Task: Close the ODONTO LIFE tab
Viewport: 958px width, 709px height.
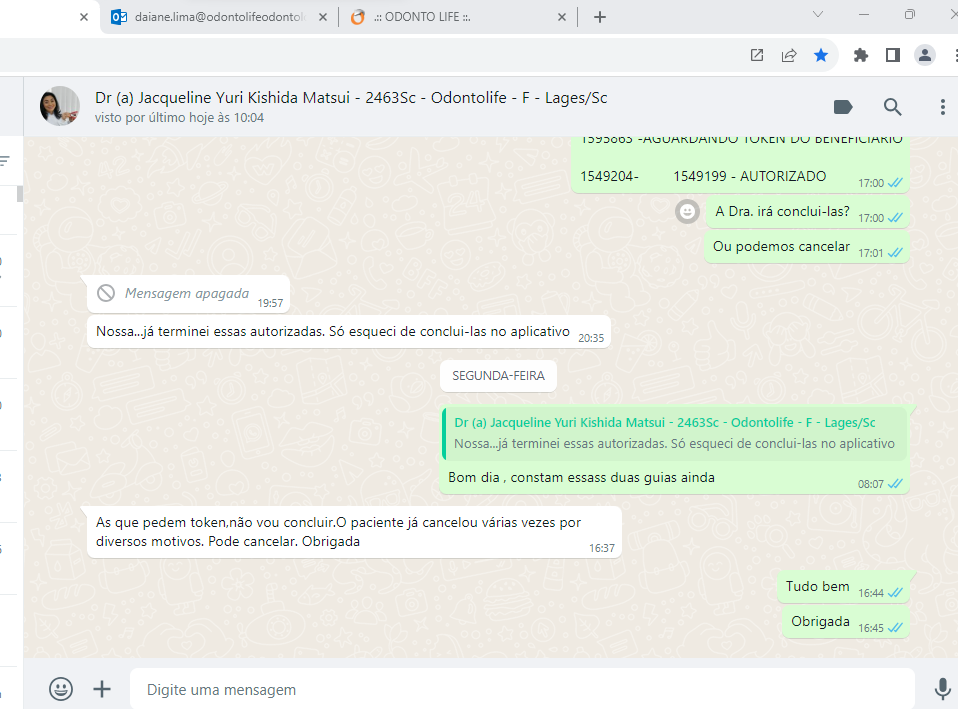Action: coord(562,17)
